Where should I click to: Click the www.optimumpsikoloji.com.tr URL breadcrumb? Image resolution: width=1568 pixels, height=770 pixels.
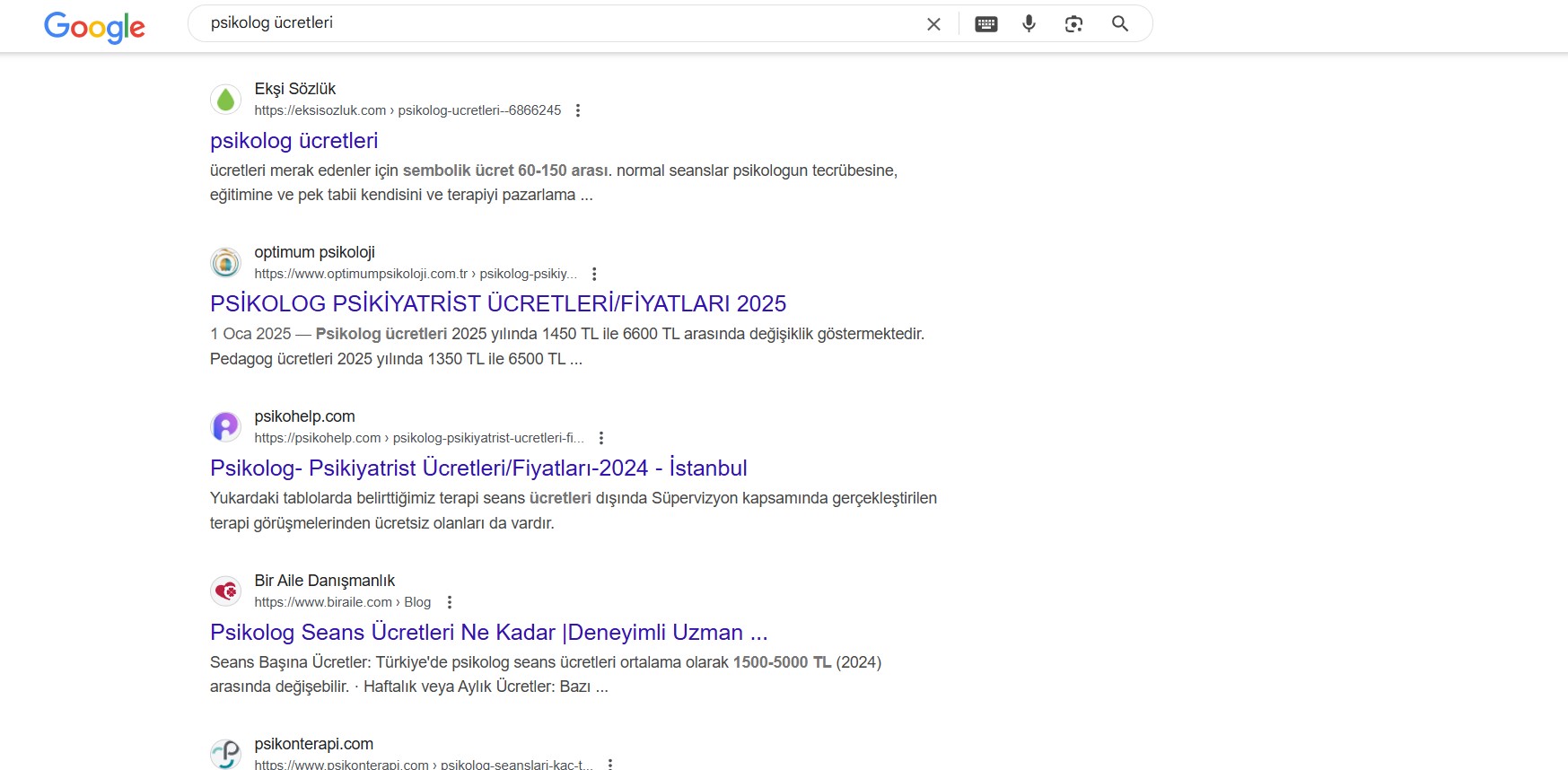point(416,274)
